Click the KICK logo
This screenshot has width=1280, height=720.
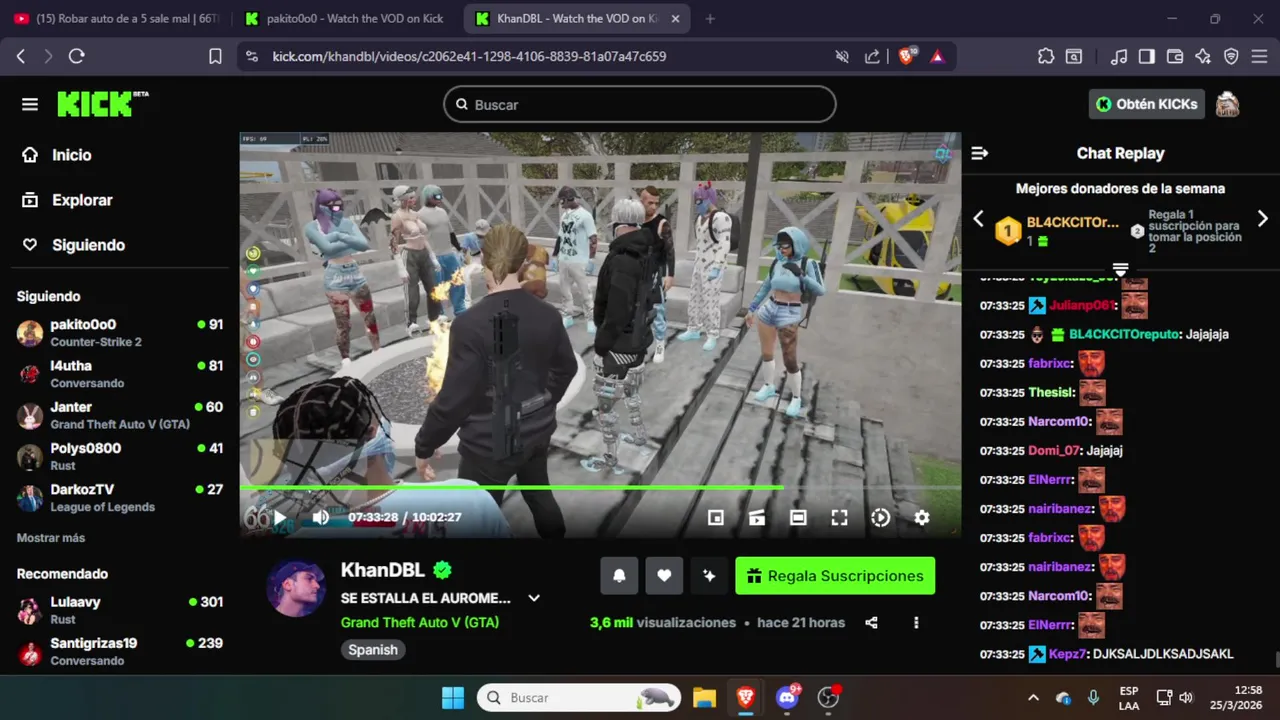point(101,104)
